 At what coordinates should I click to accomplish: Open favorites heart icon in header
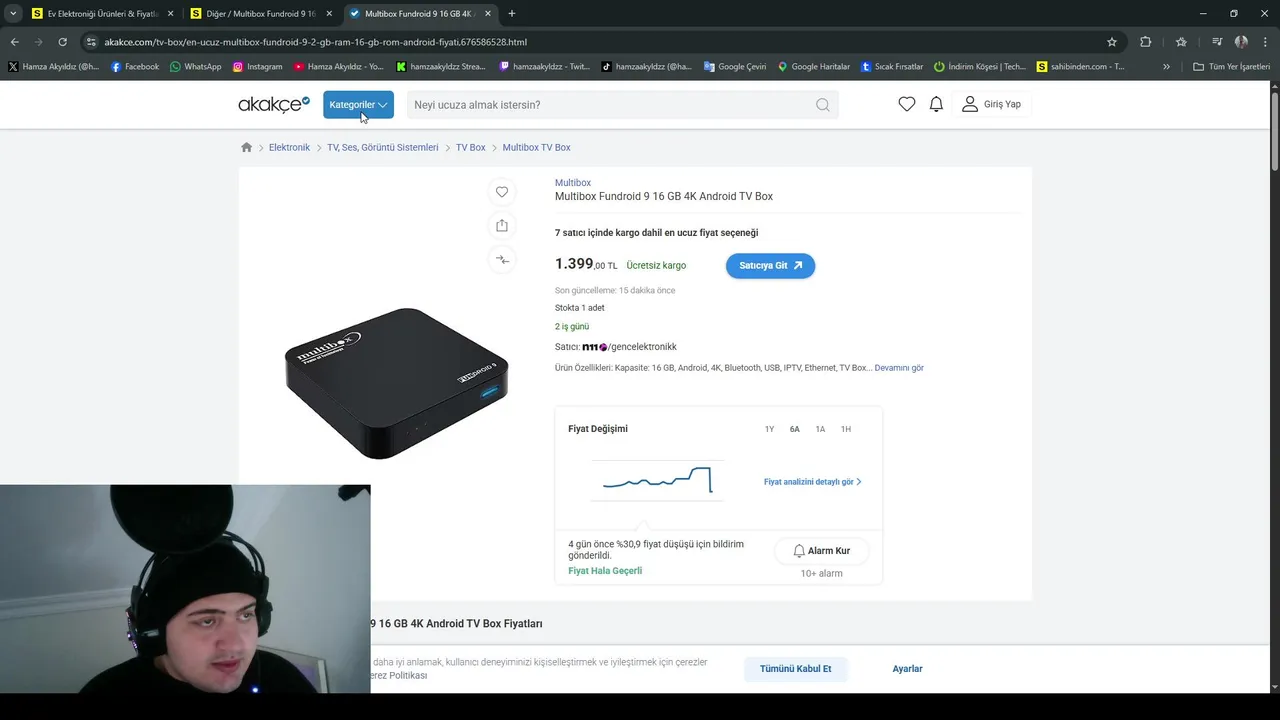(907, 104)
